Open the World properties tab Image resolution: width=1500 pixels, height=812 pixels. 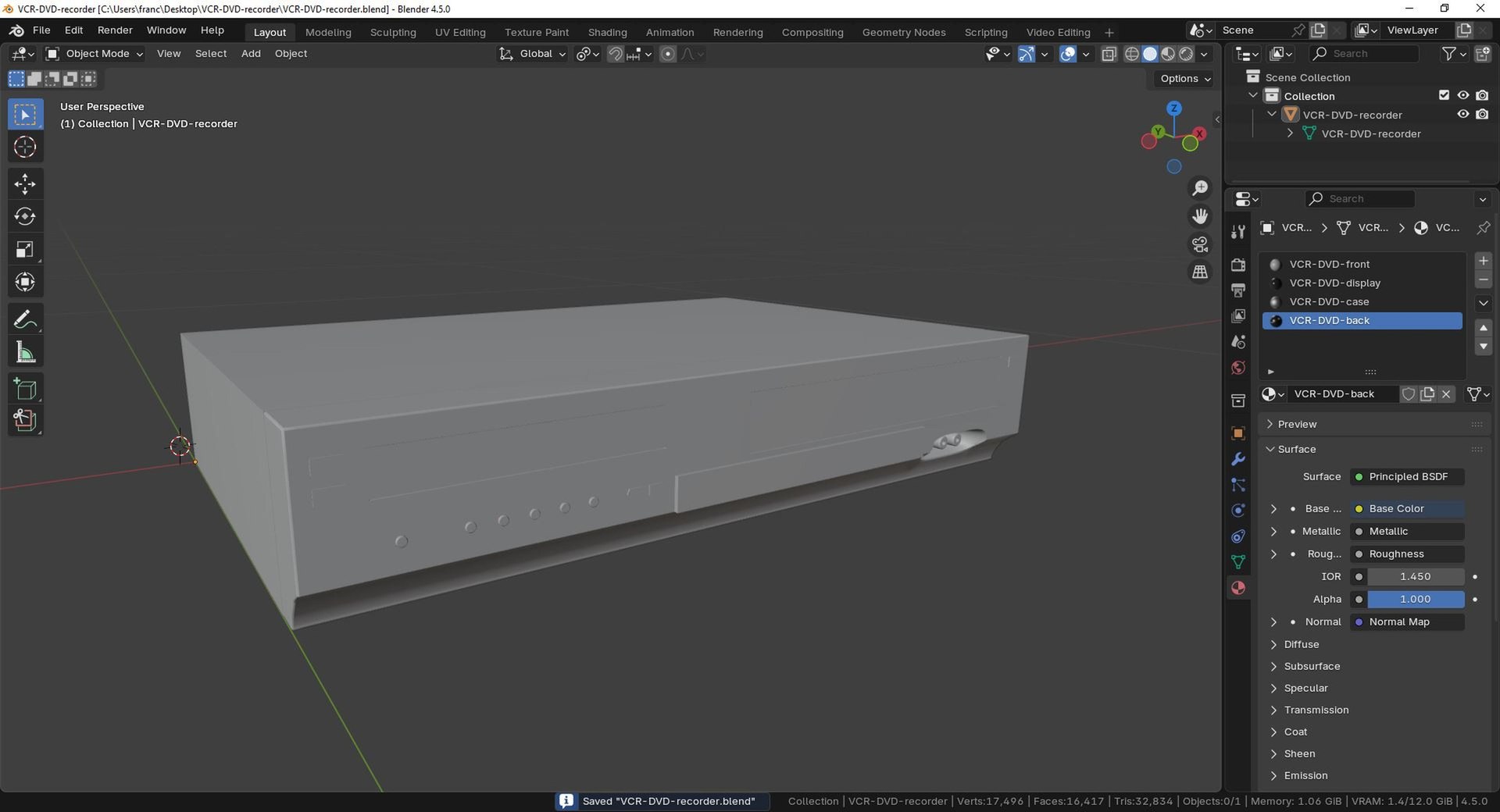tap(1238, 368)
